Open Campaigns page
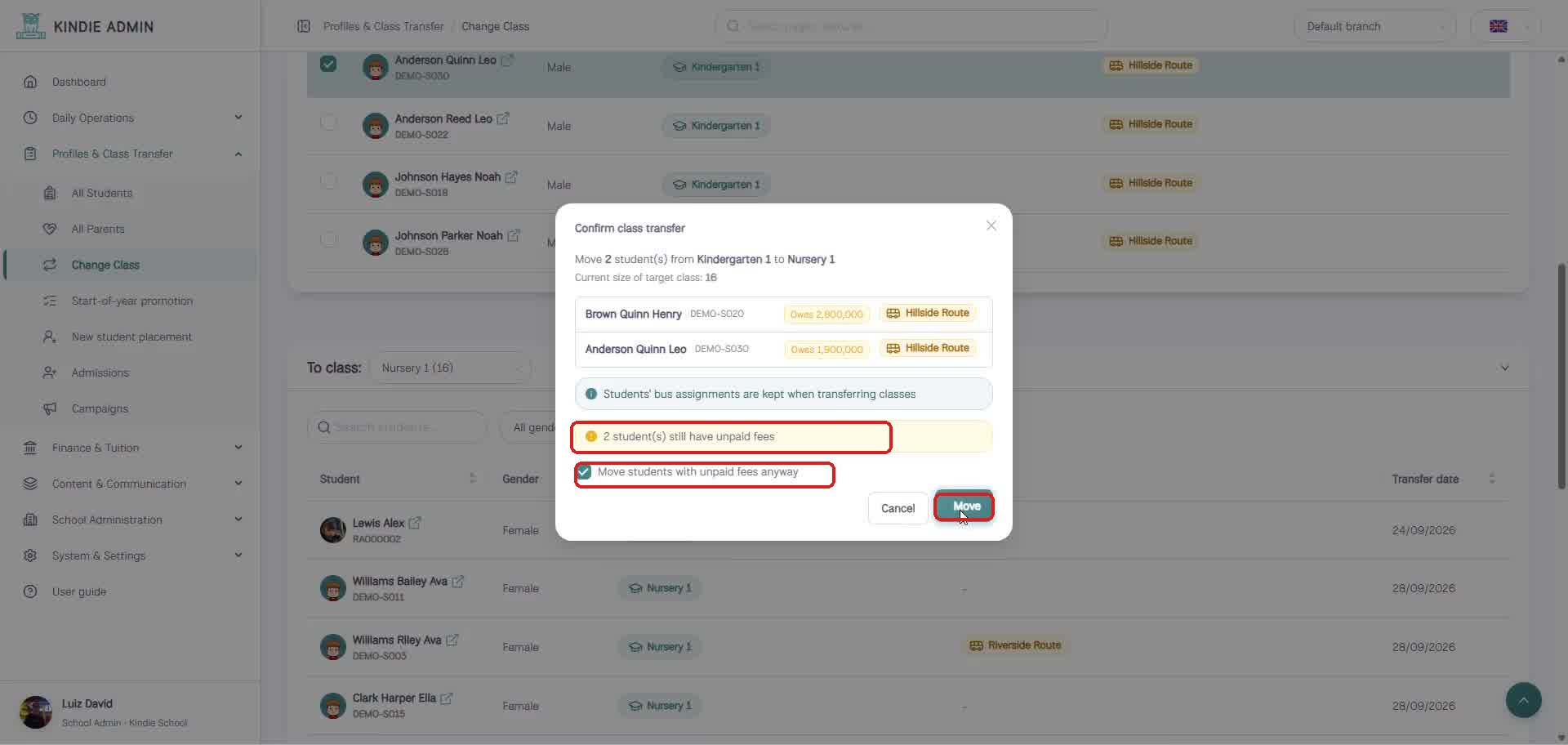 [131, 408]
